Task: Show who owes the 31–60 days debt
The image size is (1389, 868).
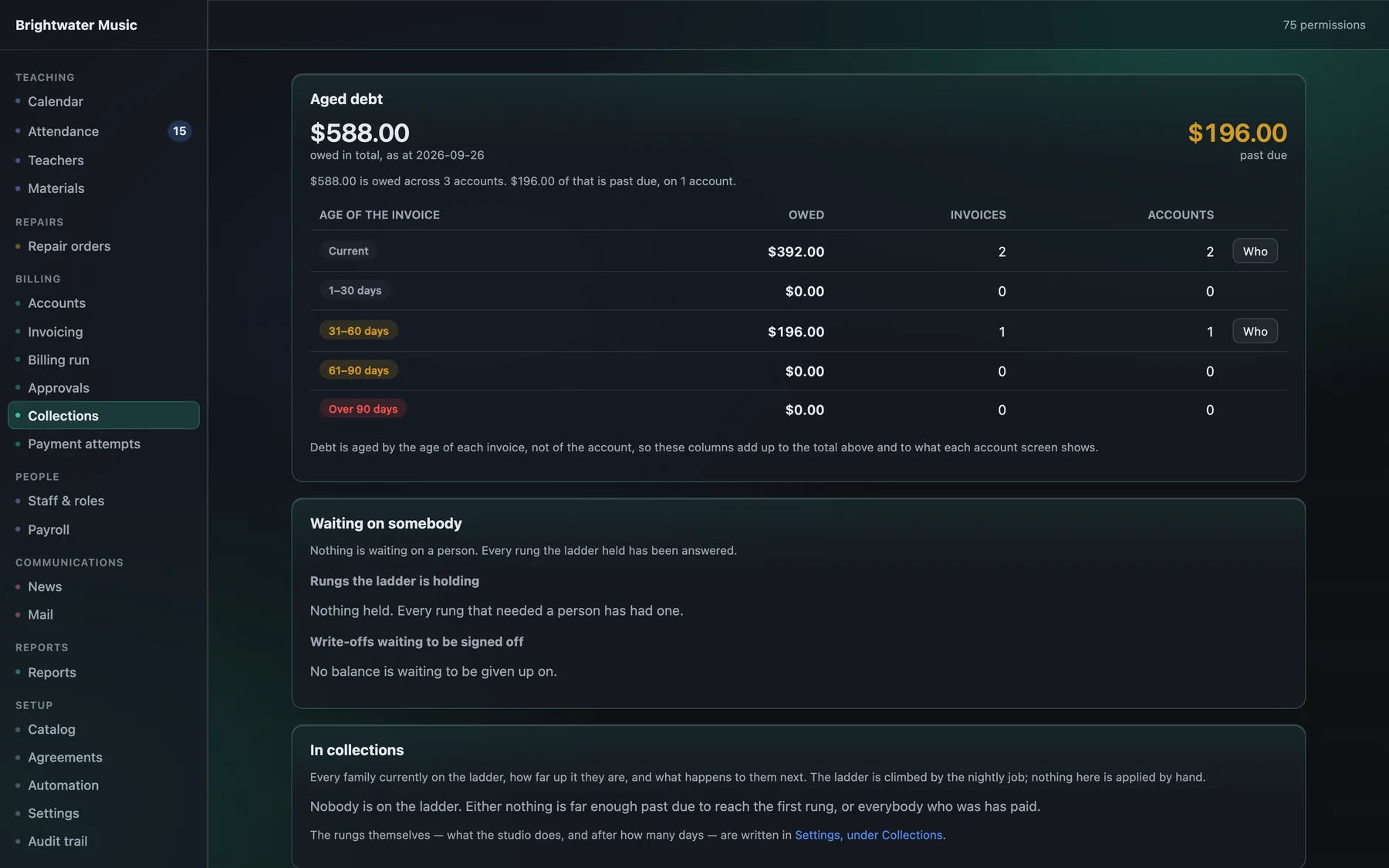Action: pyautogui.click(x=1255, y=331)
